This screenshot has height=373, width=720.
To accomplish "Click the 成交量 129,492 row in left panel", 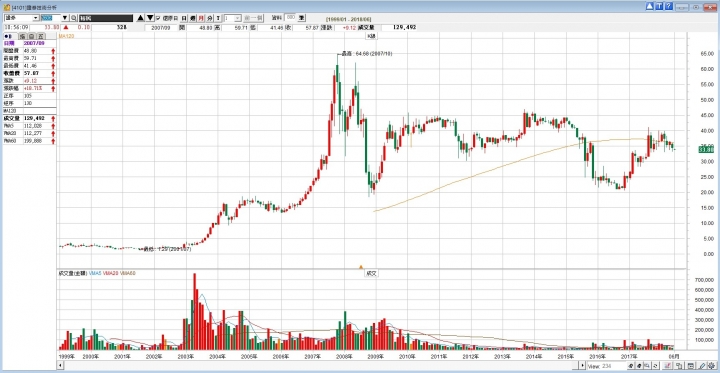I will [x=29, y=119].
